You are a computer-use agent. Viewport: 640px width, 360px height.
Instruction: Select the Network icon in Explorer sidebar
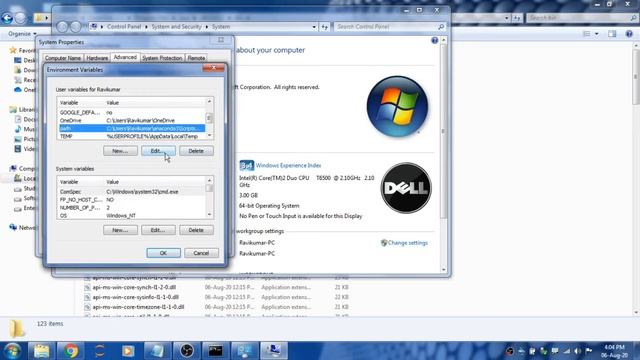[x=13, y=227]
